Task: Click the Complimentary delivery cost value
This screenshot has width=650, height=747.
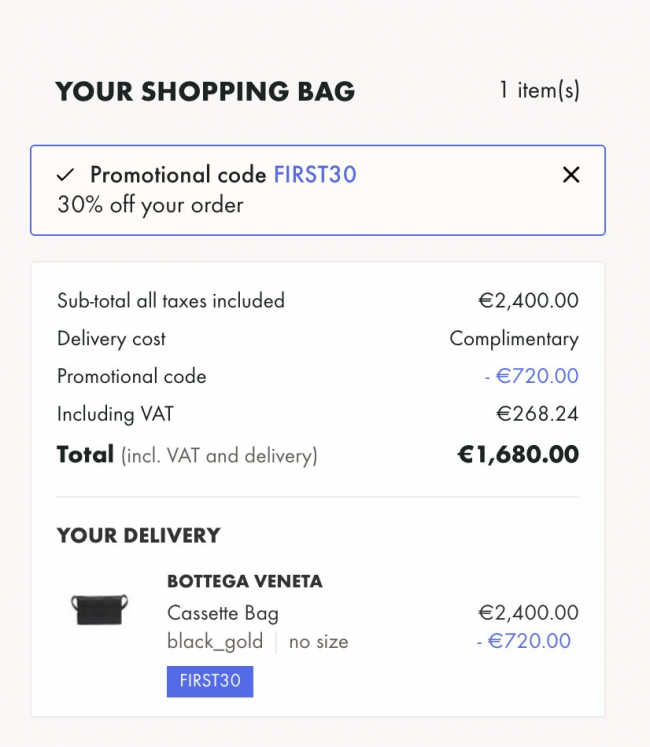Action: [x=514, y=339]
